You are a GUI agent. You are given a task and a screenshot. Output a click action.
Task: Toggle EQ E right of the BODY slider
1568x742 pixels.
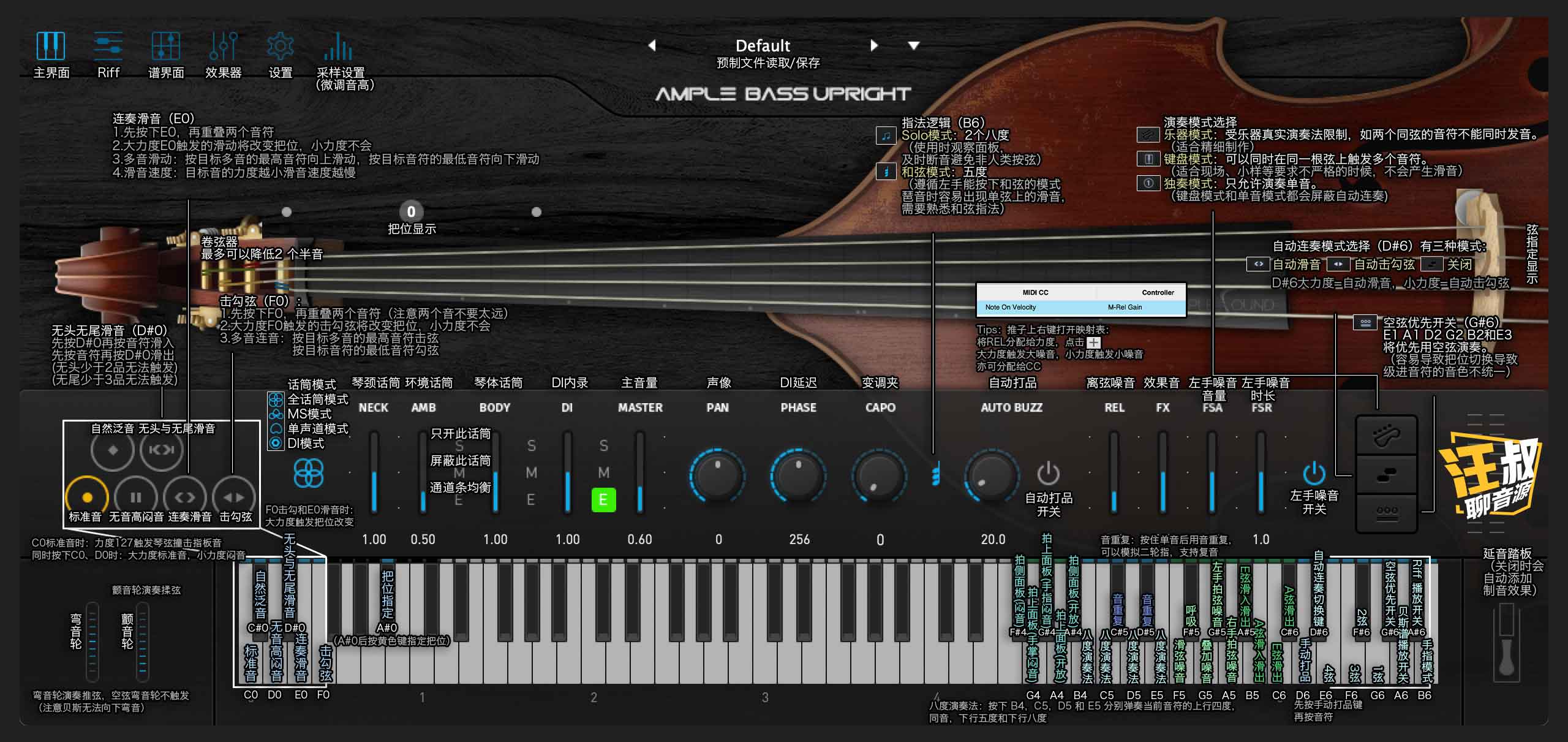(532, 500)
